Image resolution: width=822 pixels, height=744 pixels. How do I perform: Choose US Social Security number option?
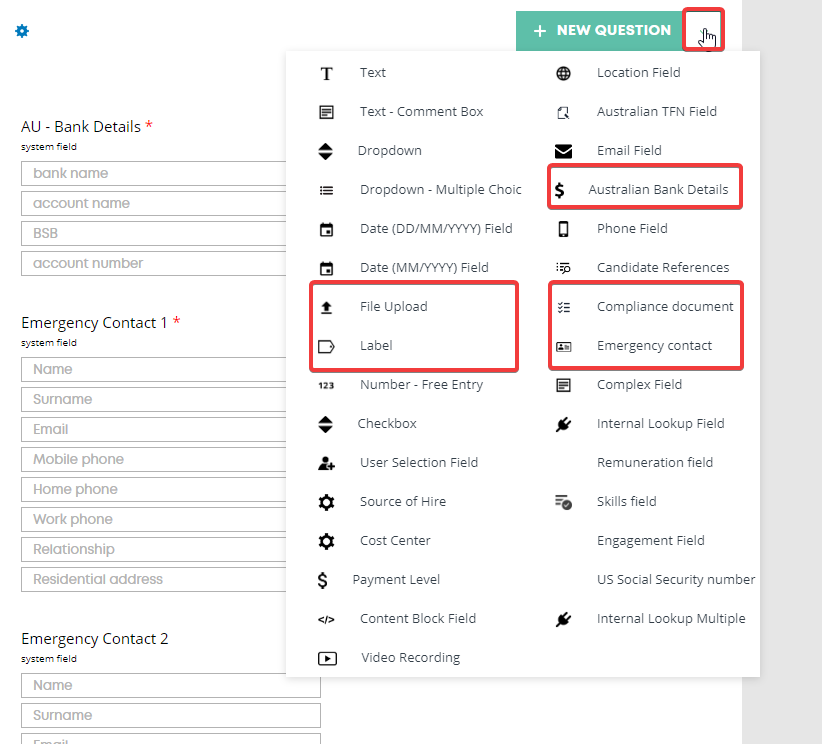676,579
